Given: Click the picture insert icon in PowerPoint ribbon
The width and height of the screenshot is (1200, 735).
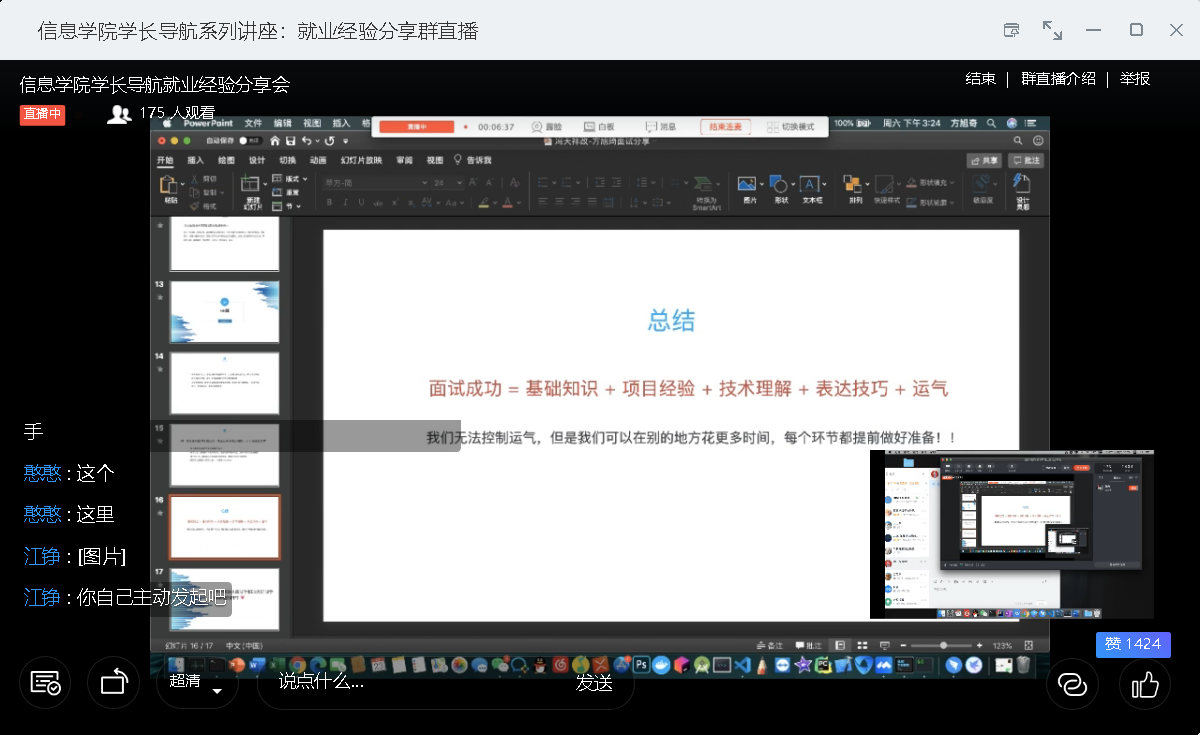Looking at the screenshot, I should pyautogui.click(x=746, y=184).
